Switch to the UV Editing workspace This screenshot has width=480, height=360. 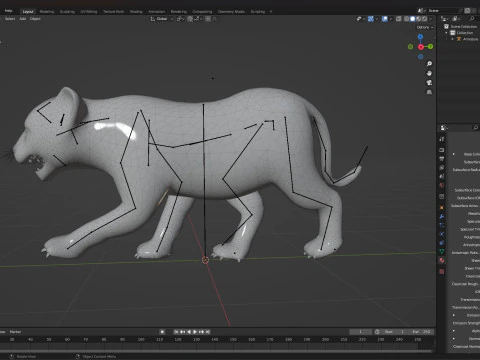(x=89, y=11)
